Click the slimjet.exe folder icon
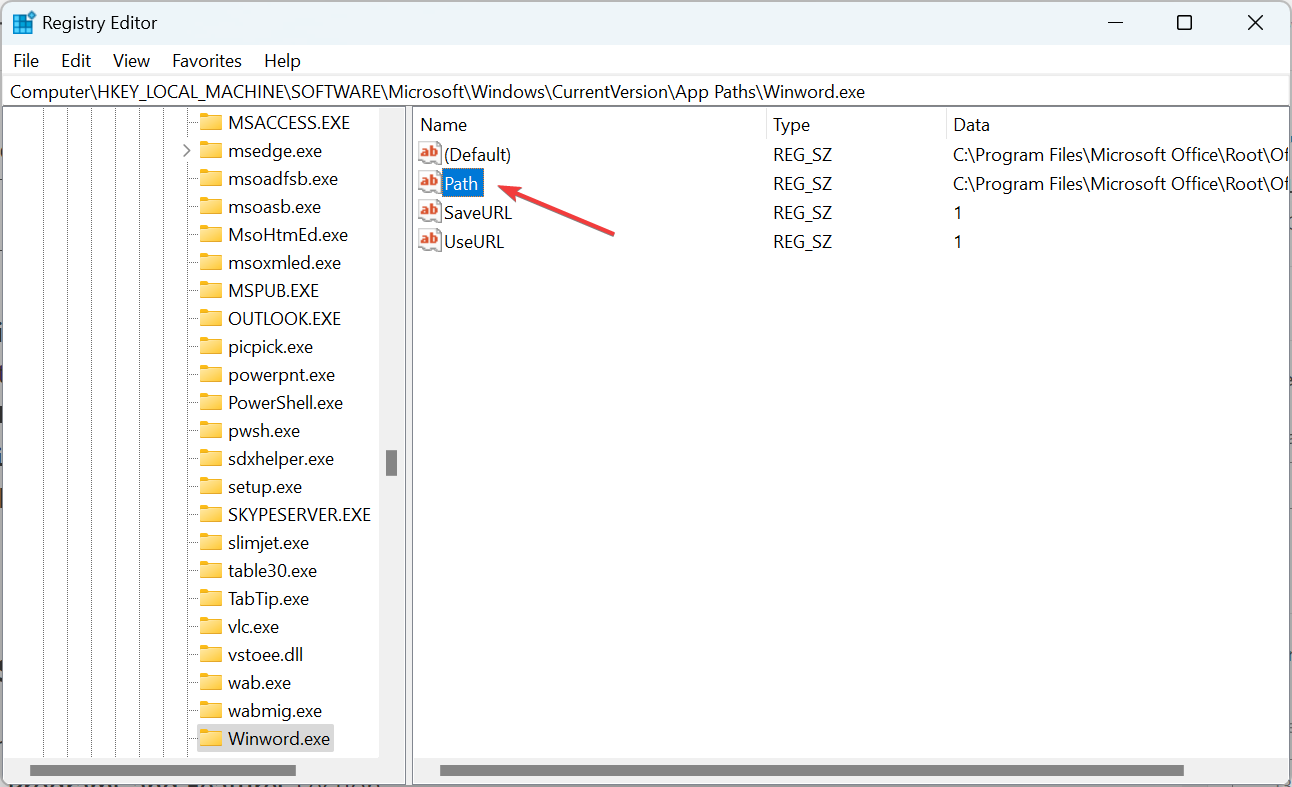1292x787 pixels. (x=210, y=543)
